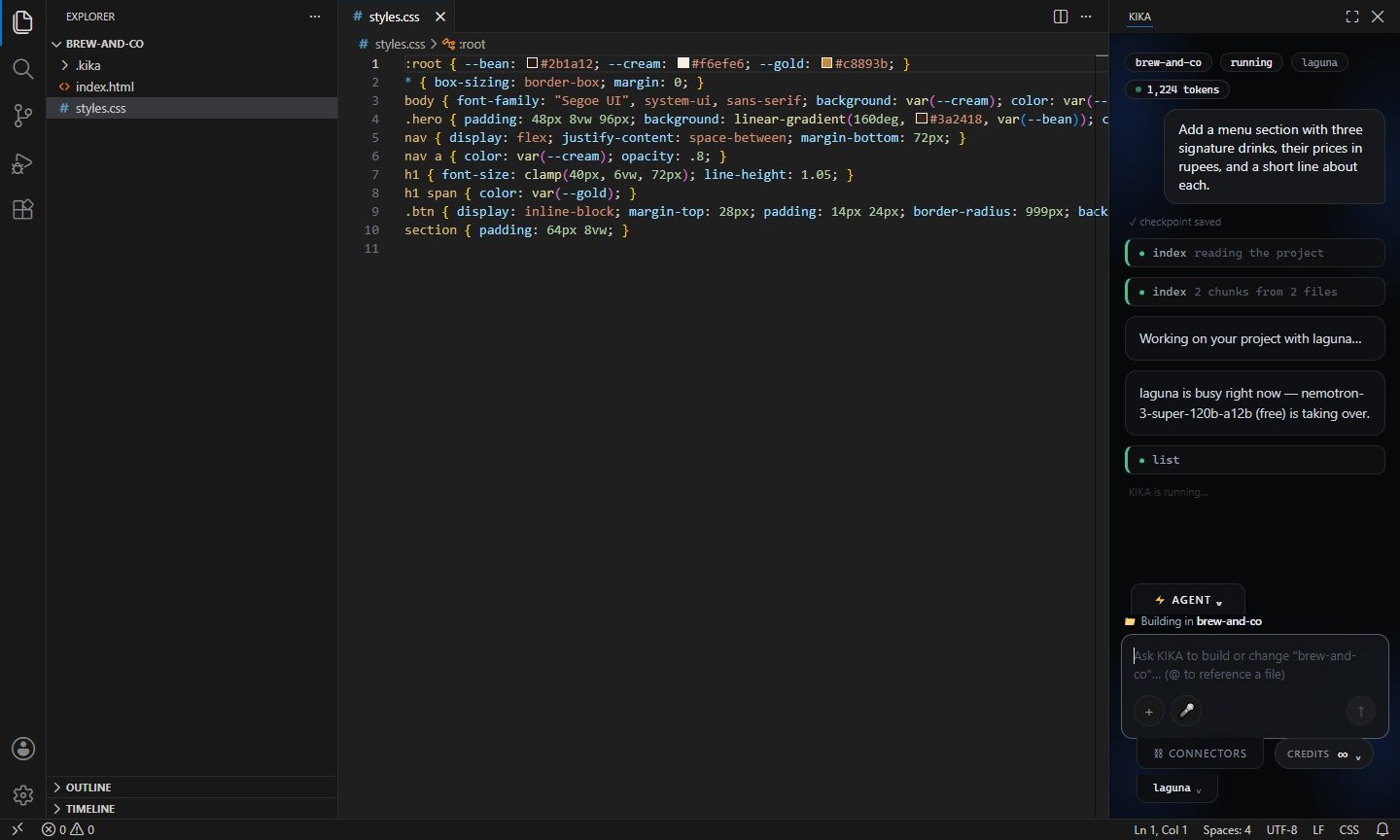Click the running status chip

pyautogui.click(x=1251, y=62)
